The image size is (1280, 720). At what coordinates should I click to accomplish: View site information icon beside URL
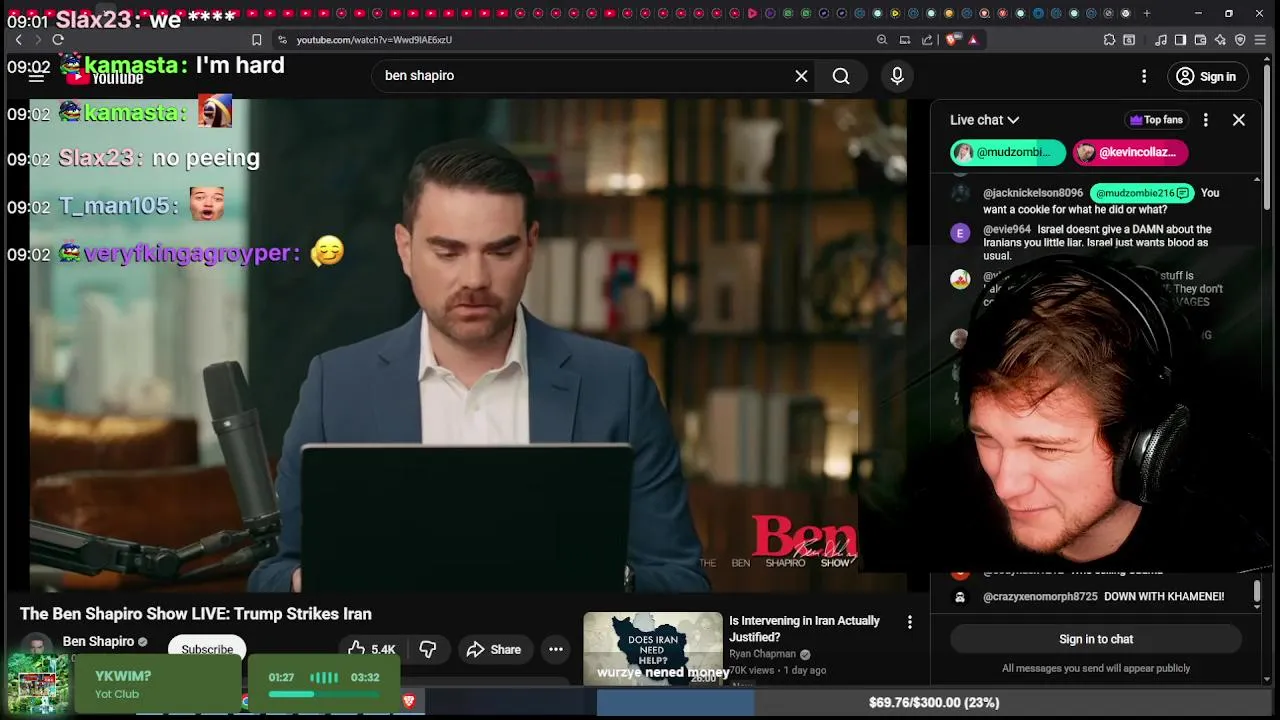coord(283,40)
